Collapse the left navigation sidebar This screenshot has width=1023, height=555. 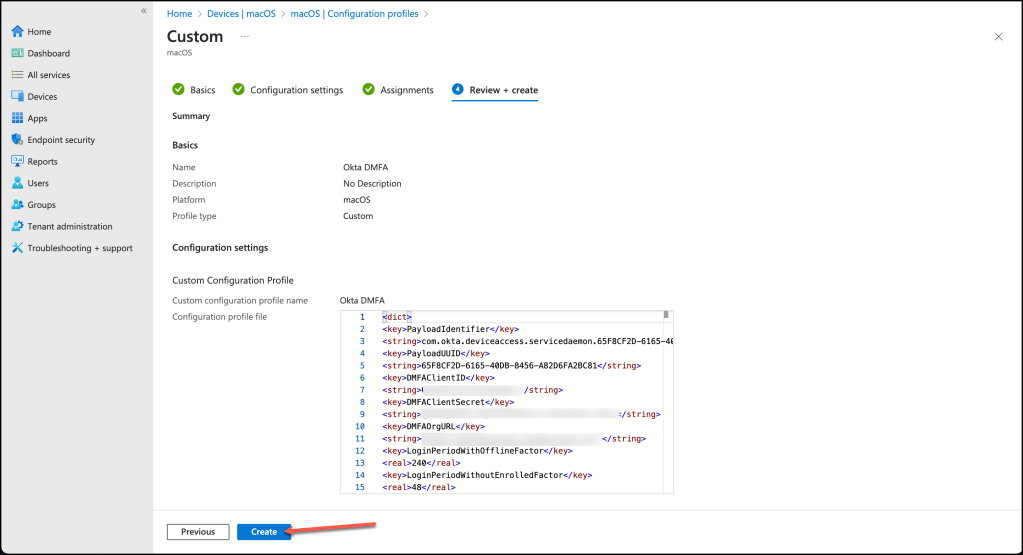pos(143,11)
